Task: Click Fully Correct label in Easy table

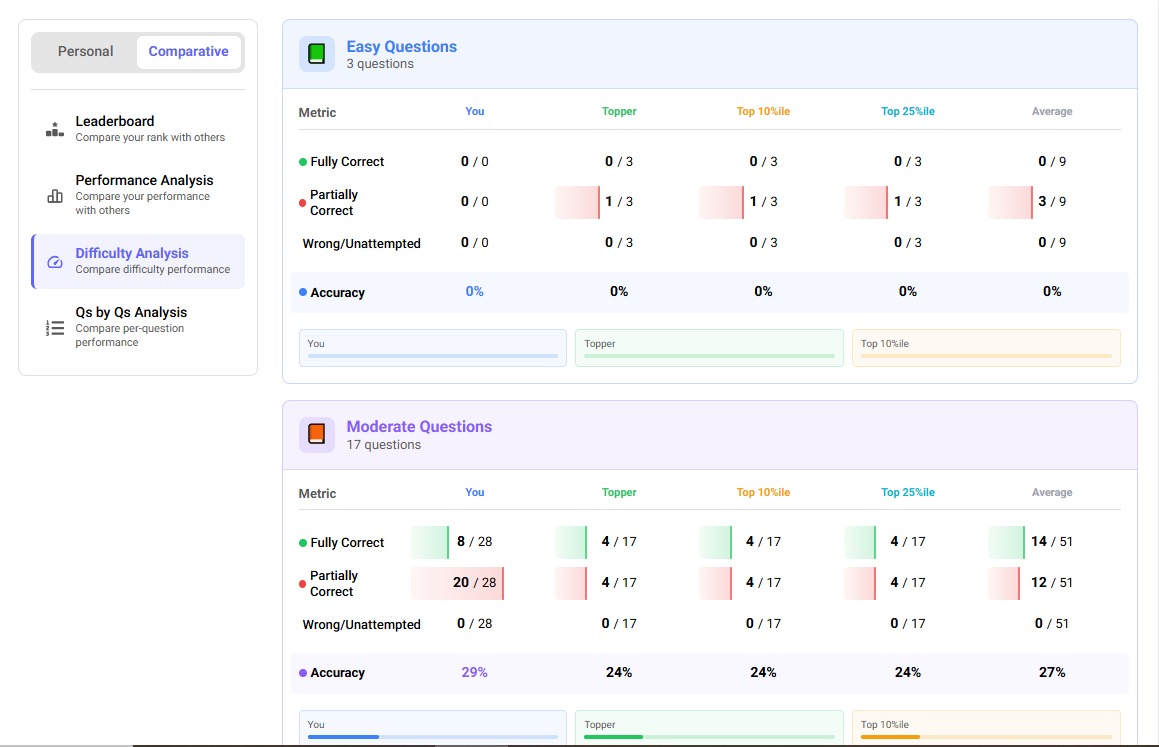Action: 347,162
